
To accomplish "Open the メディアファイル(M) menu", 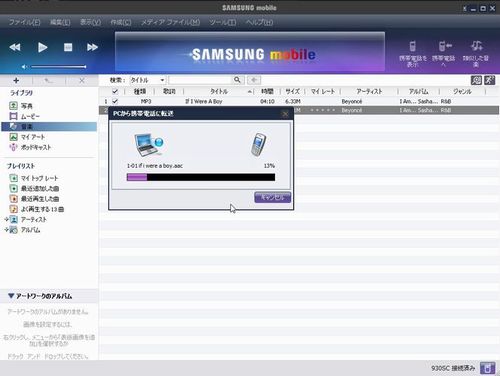I will pyautogui.click(x=170, y=22).
